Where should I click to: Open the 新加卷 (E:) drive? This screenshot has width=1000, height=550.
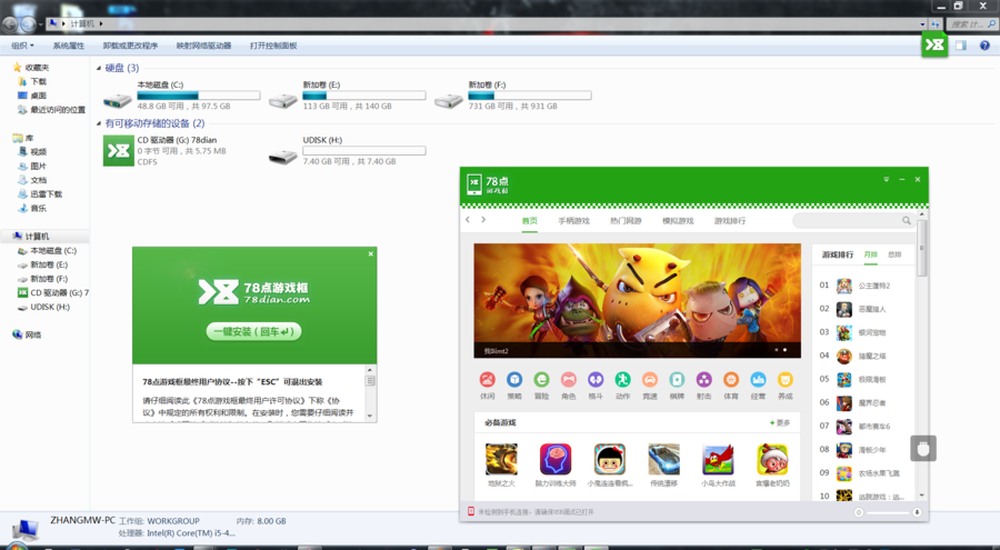348,95
